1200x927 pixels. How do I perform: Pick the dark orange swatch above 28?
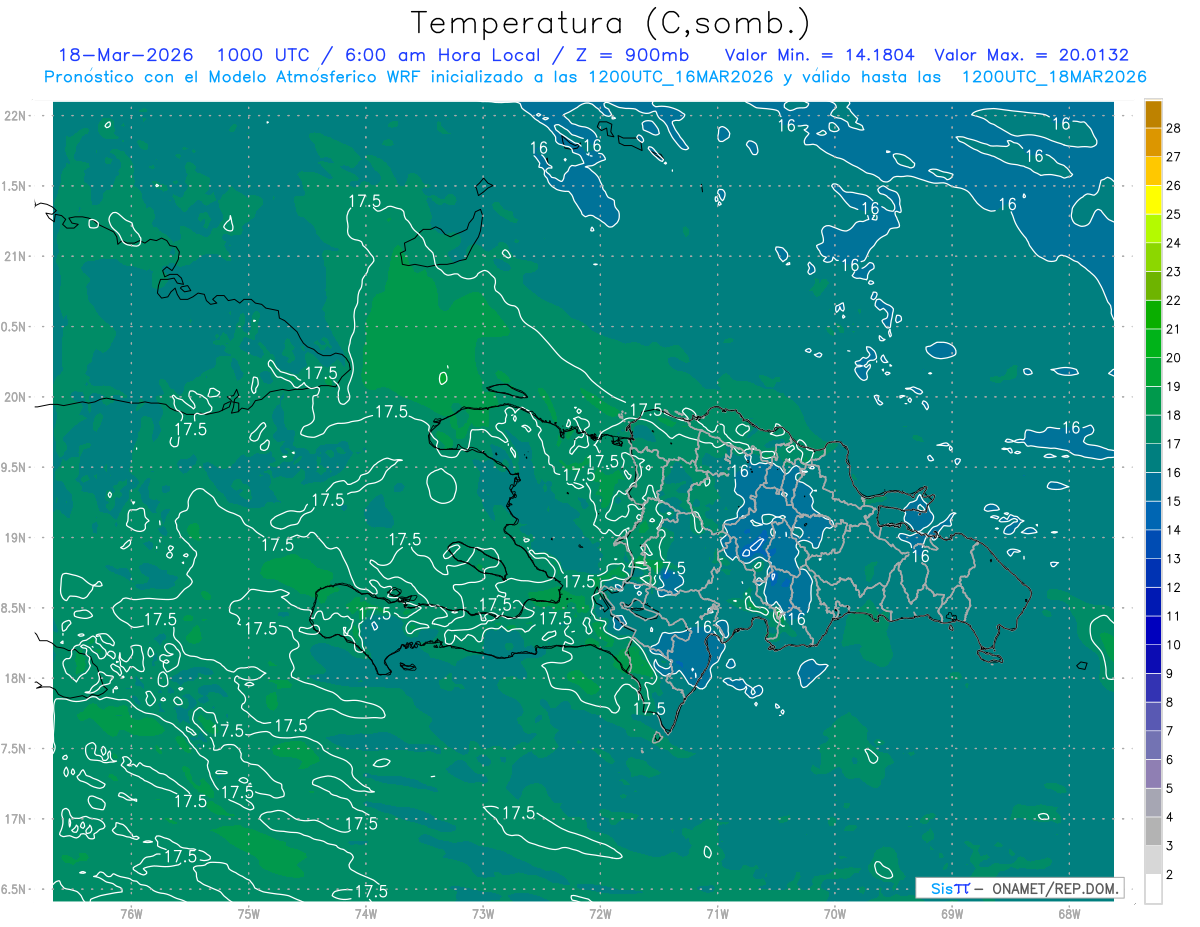(x=1153, y=113)
